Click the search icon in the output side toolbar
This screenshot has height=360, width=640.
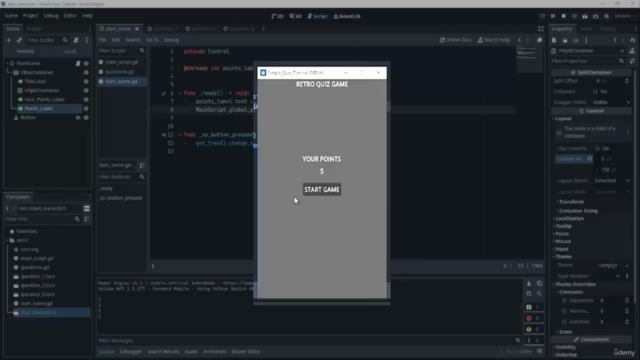point(540,293)
